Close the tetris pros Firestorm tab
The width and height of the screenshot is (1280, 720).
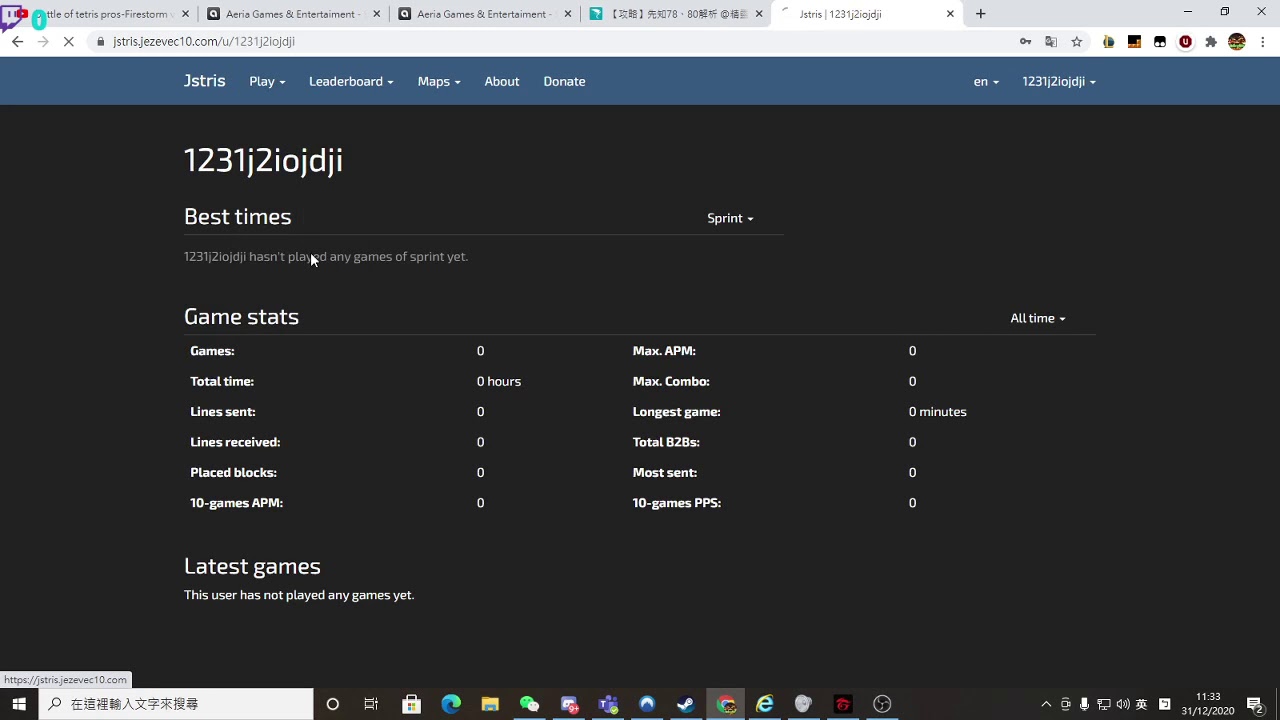coord(185,14)
